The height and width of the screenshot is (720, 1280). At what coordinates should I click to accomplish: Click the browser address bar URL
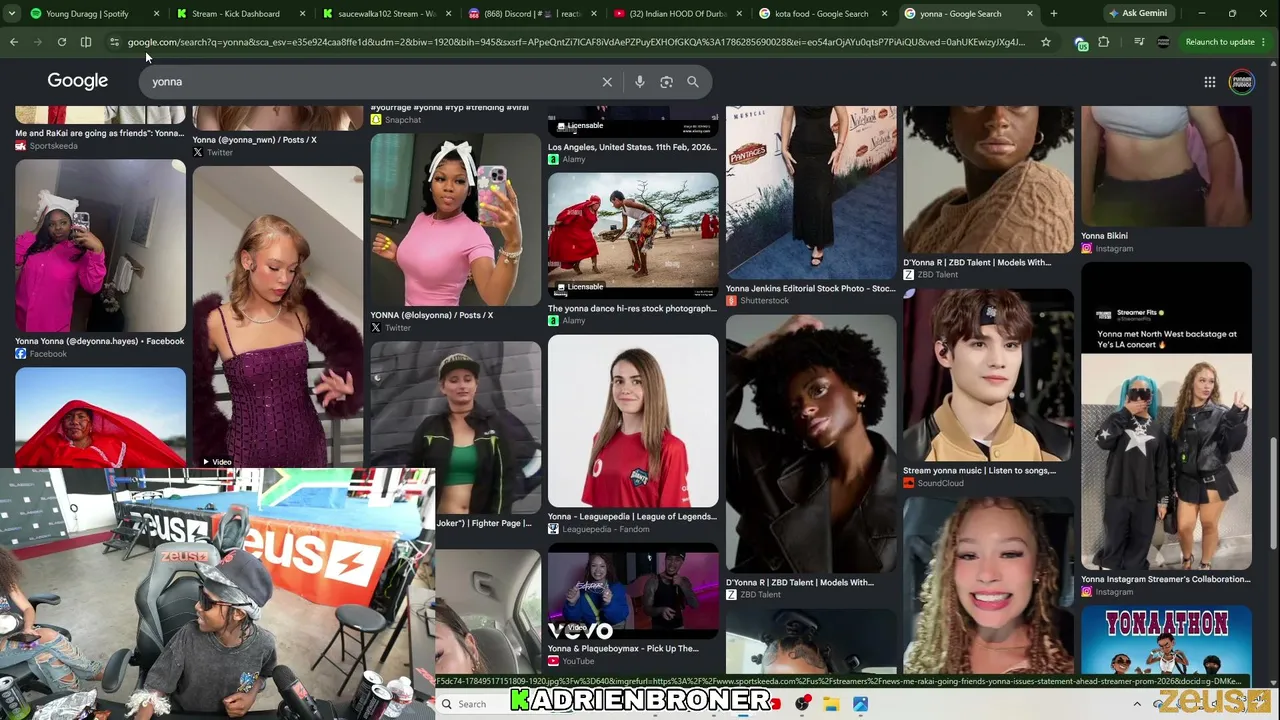point(576,42)
